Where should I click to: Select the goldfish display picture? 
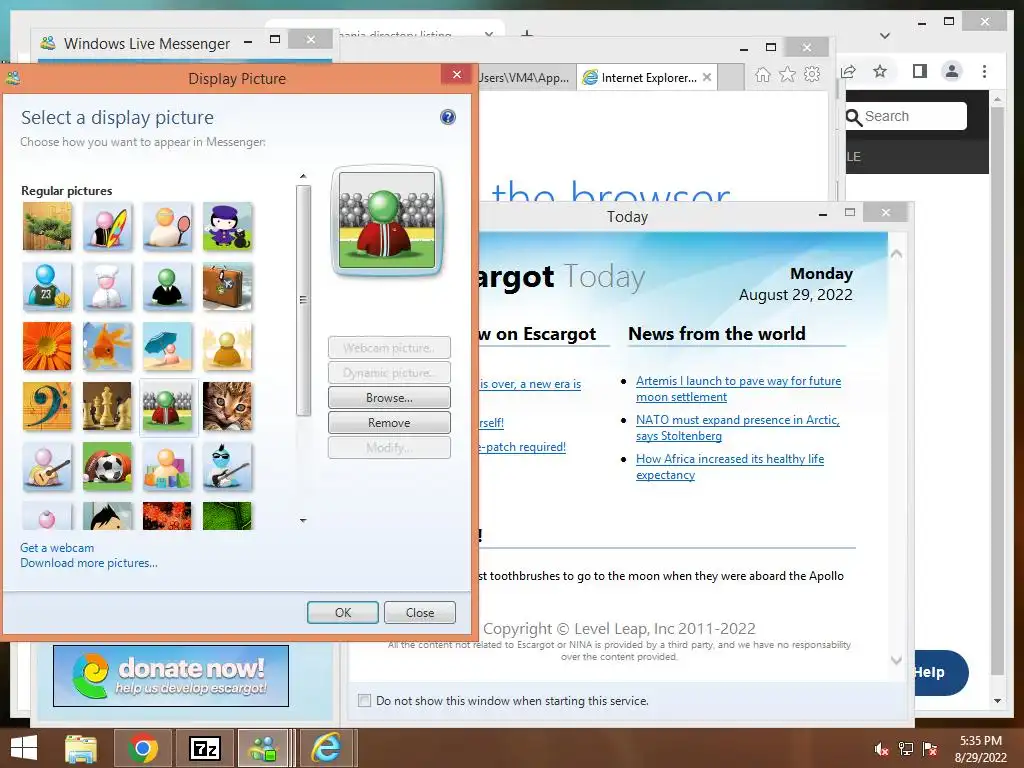(x=107, y=347)
